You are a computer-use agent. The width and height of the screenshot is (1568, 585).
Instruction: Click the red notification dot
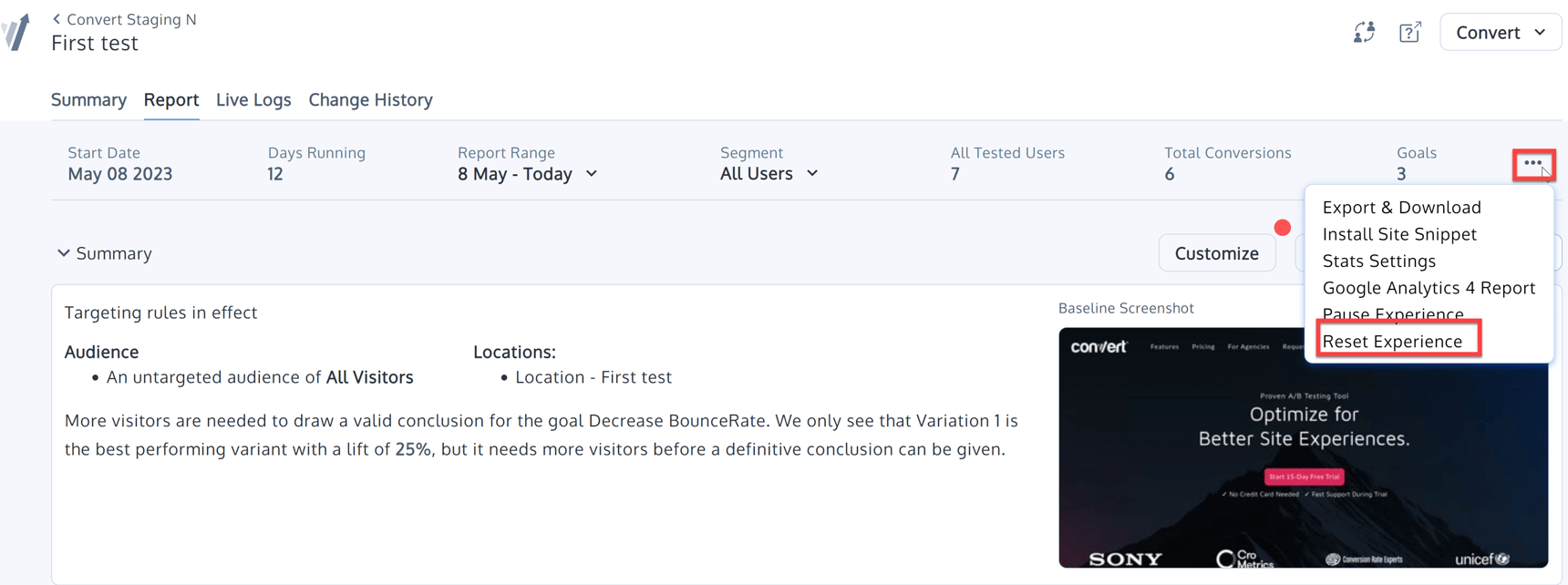coord(1283,228)
